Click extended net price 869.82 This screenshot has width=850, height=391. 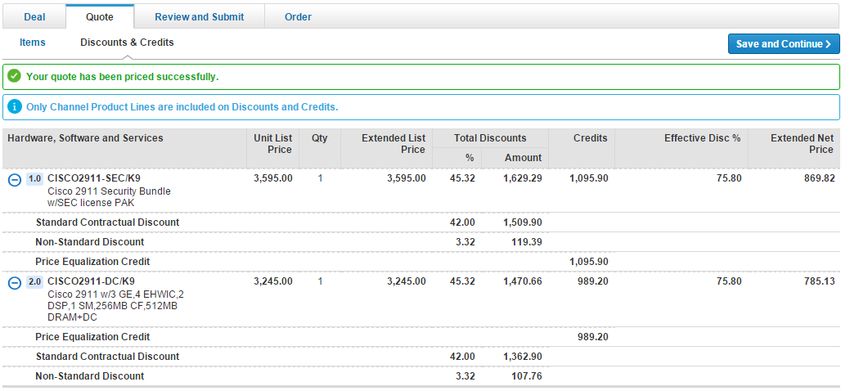coord(819,178)
